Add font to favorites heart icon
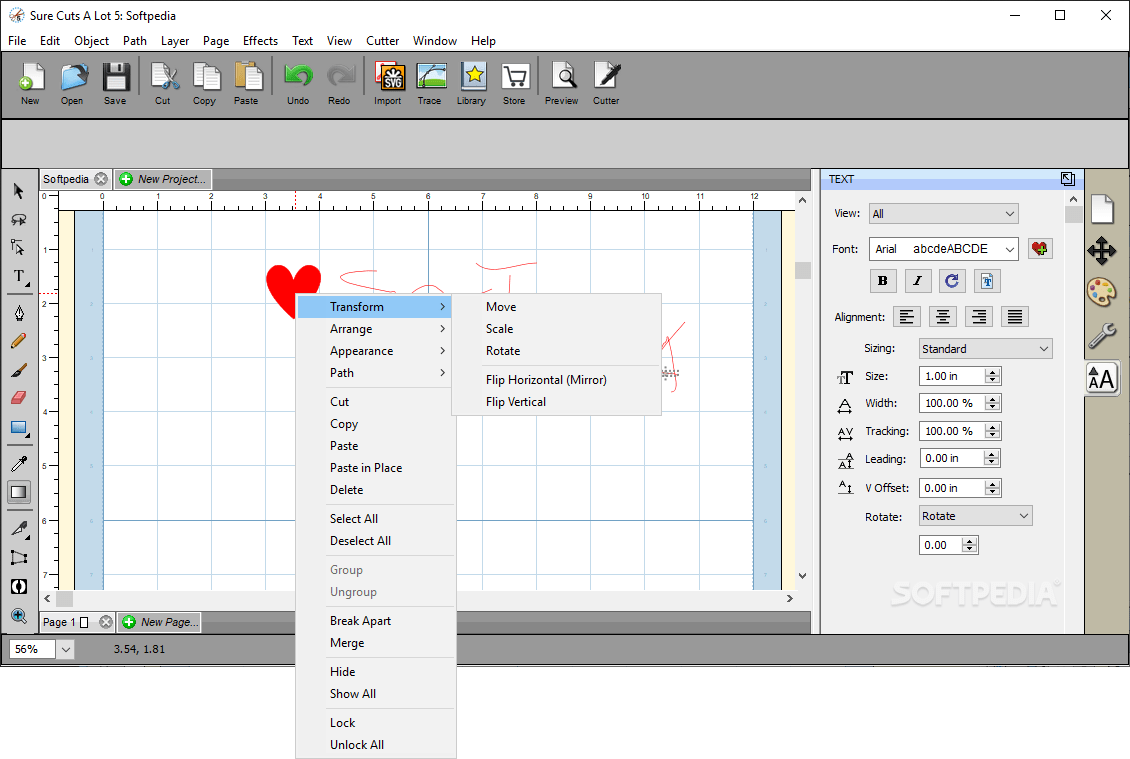The image size is (1130, 759). click(1040, 249)
